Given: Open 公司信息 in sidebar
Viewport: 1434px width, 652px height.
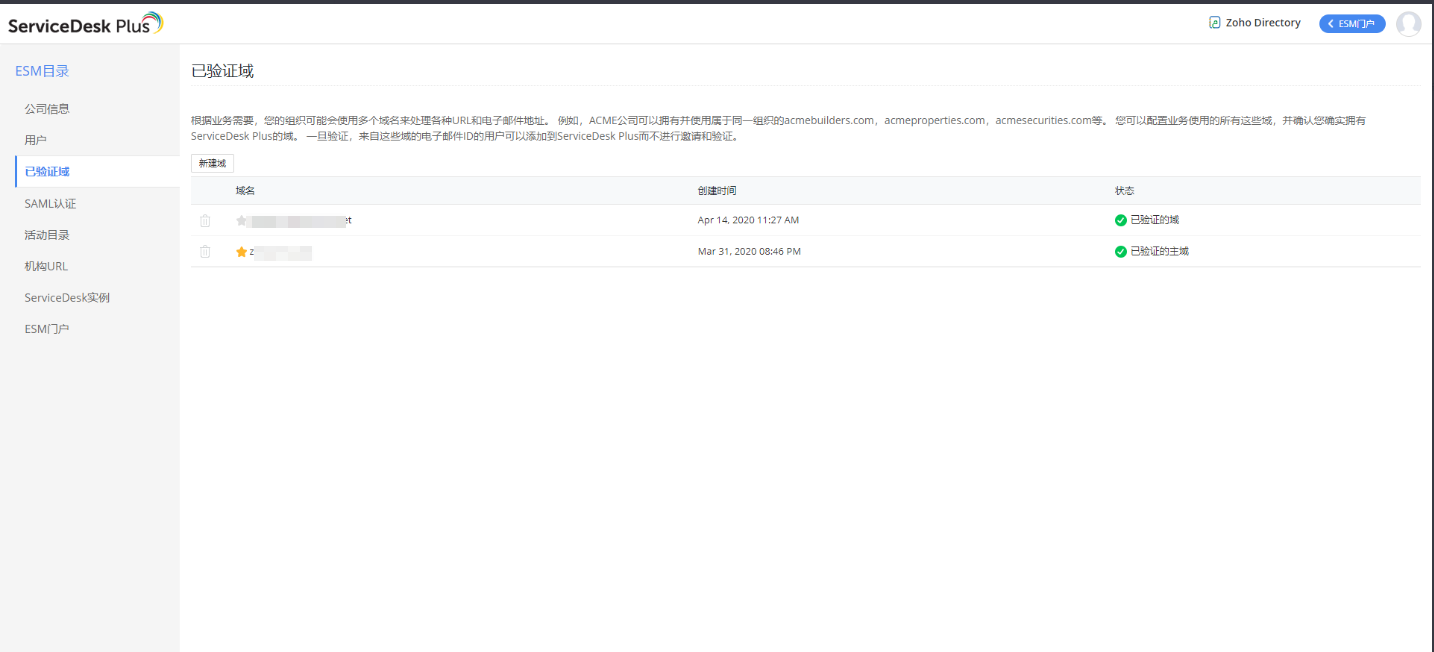Looking at the screenshot, I should [47, 108].
